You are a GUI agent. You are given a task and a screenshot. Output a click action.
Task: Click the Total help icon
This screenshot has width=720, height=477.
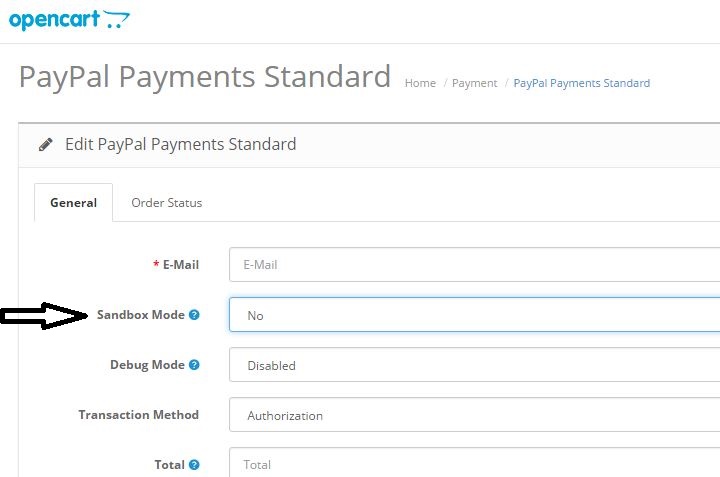(194, 465)
